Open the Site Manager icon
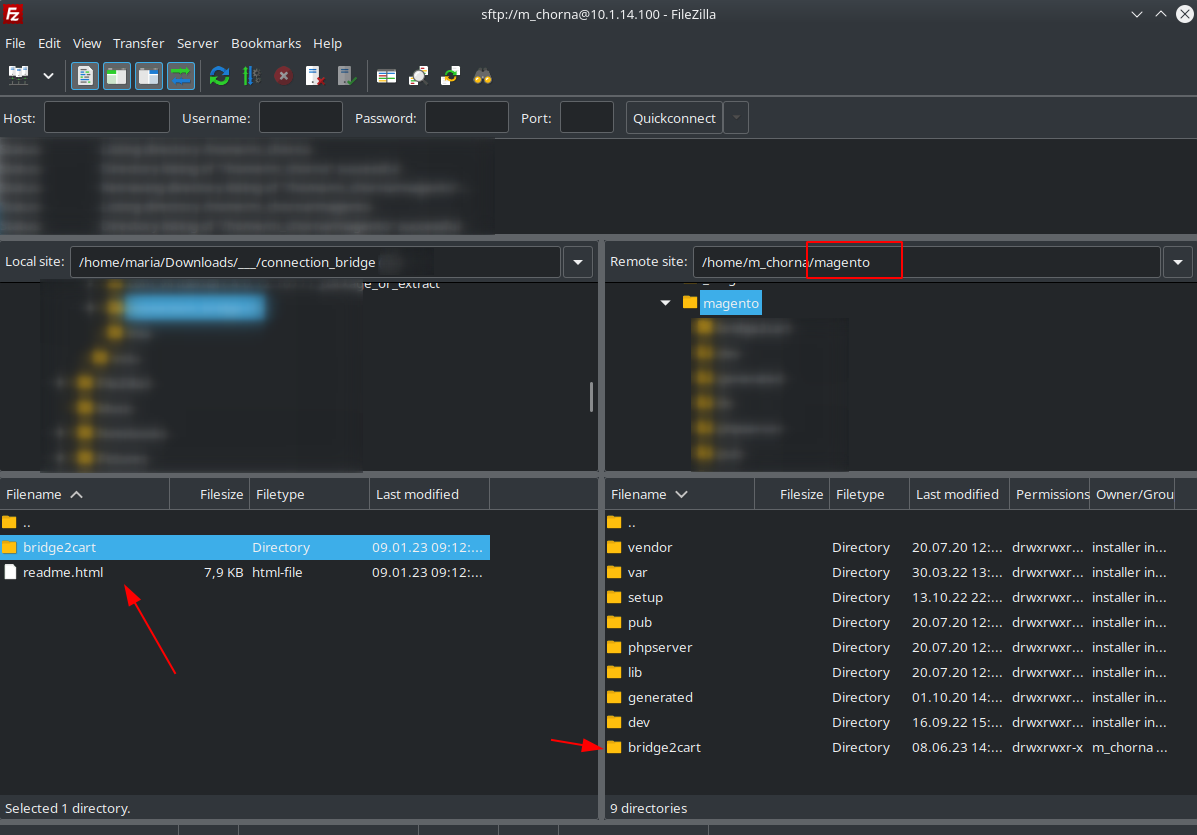Screen dimensions: 1197x835 pyautogui.click(x=18, y=76)
